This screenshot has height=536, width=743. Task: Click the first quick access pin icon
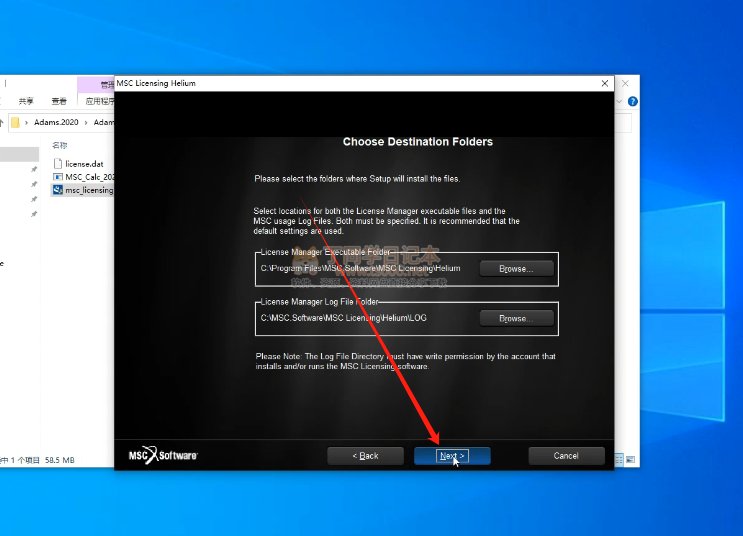click(x=34, y=169)
